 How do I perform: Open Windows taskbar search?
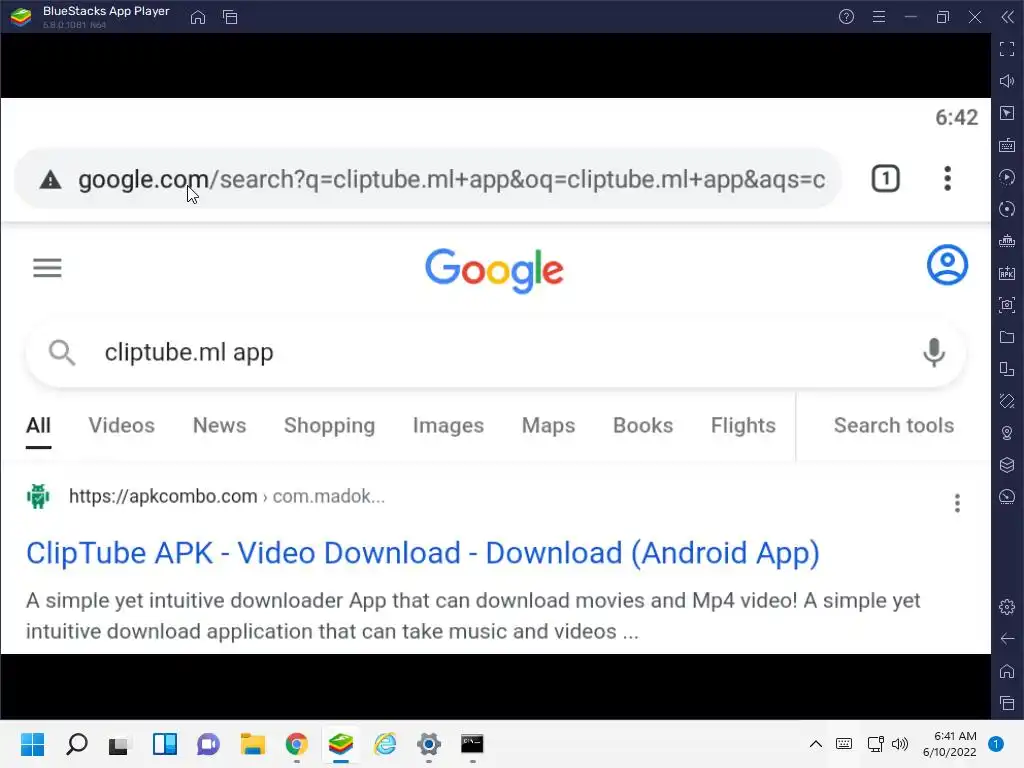pyautogui.click(x=76, y=744)
